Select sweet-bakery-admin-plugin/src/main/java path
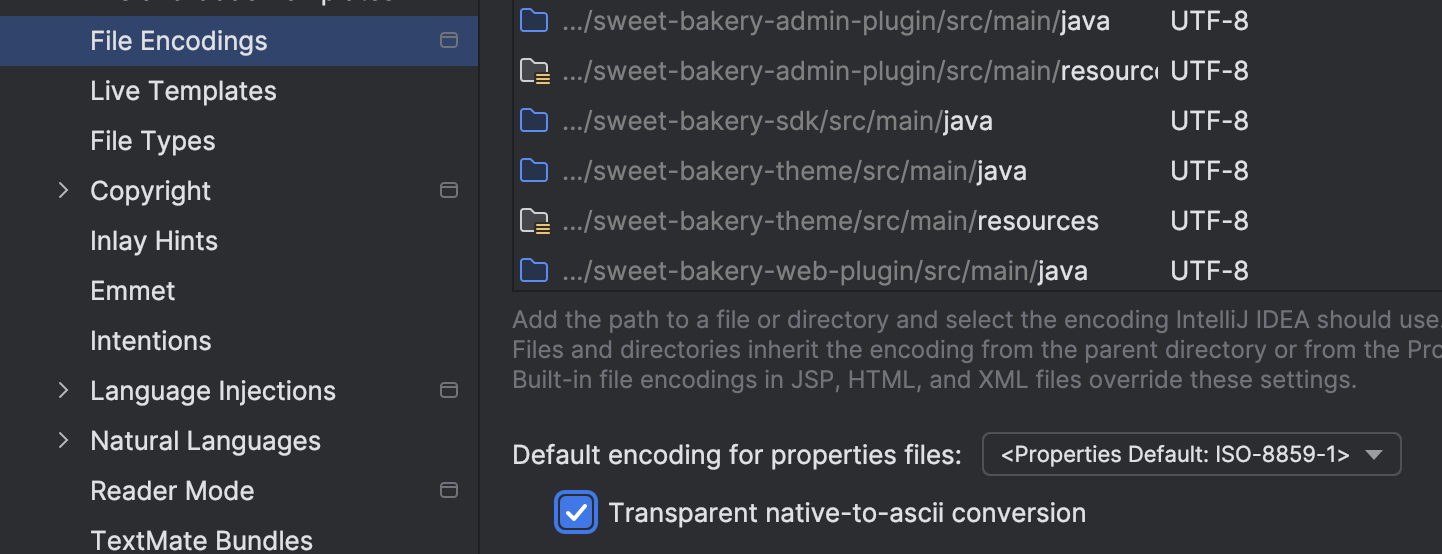Image resolution: width=1442 pixels, height=554 pixels. [836, 21]
